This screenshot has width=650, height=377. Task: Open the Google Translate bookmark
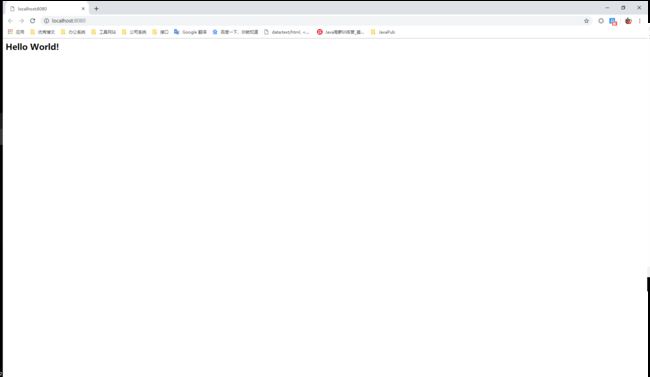190,32
